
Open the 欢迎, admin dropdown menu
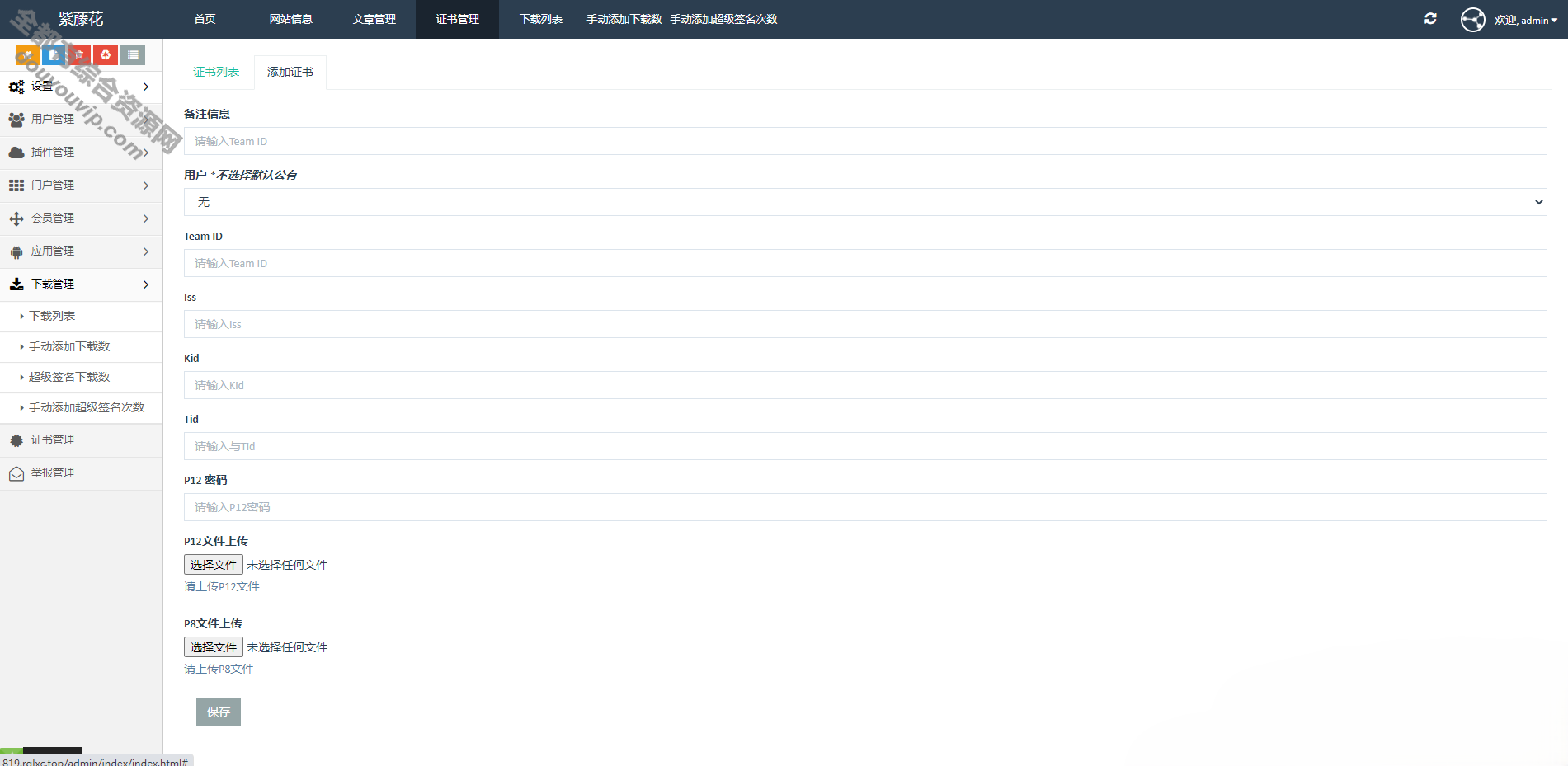(x=1526, y=20)
